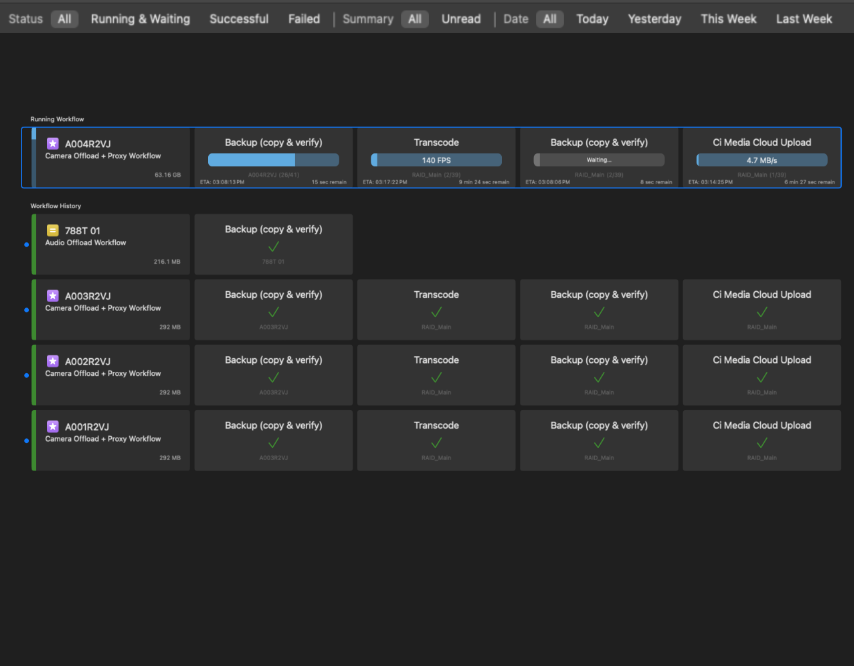Click the A003R2VJ Transcode green checkmark
The image size is (854, 666).
(x=436, y=312)
